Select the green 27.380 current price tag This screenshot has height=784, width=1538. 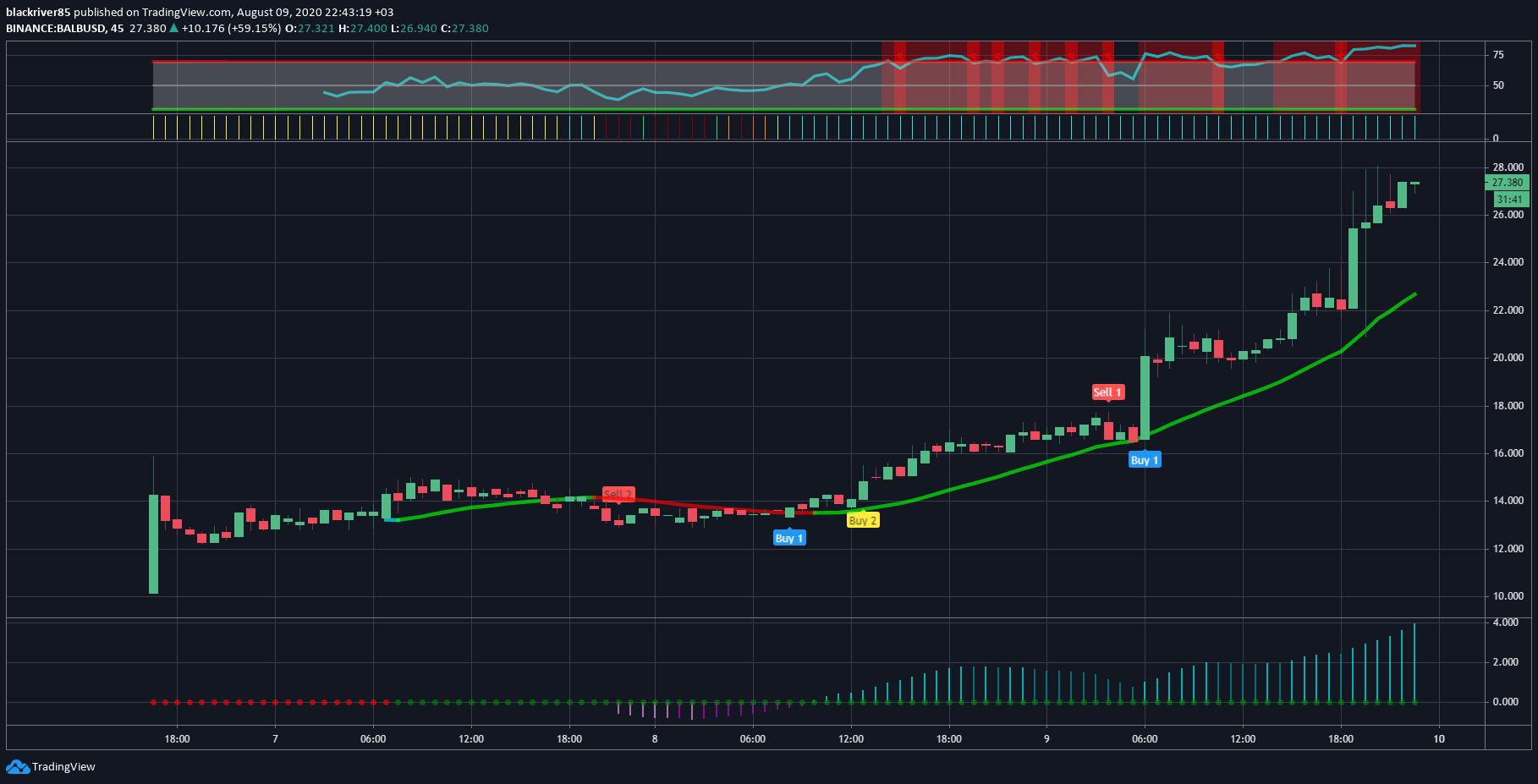click(x=1507, y=182)
